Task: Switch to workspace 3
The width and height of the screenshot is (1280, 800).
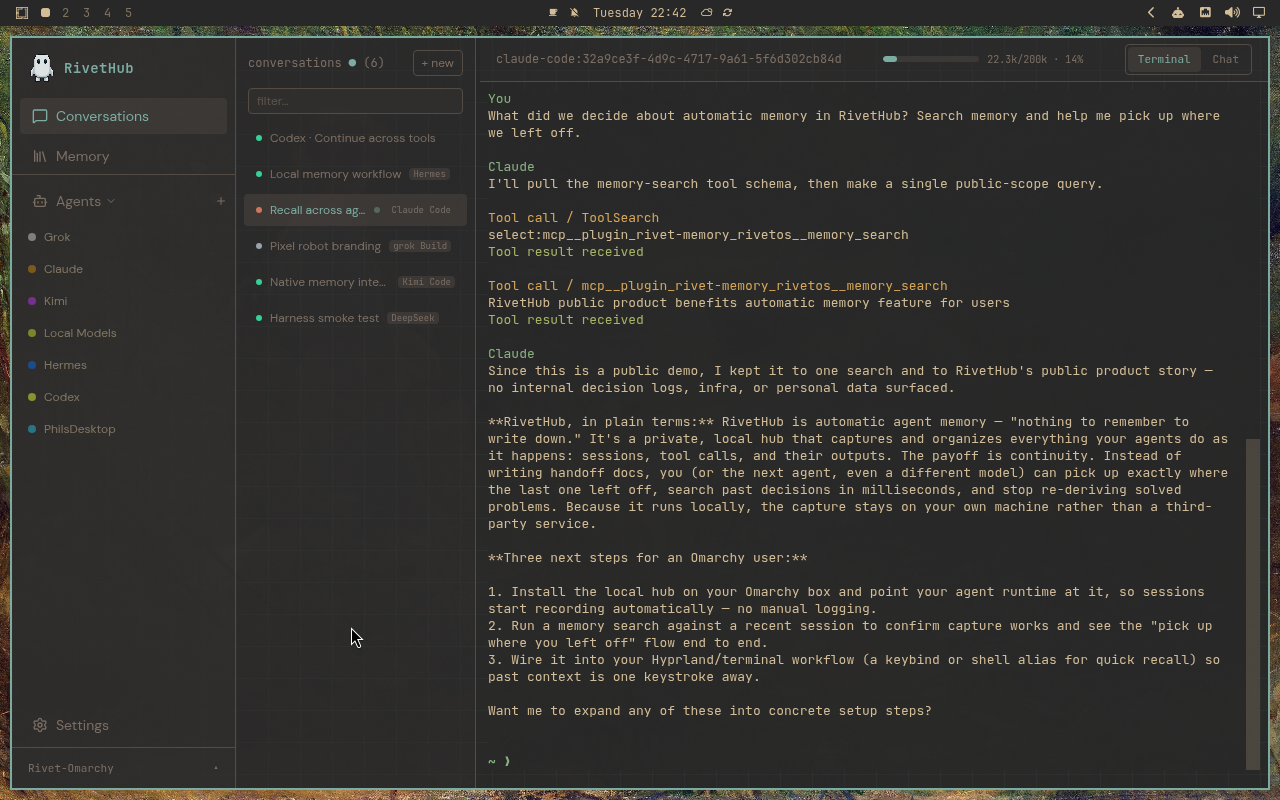Action: [87, 13]
